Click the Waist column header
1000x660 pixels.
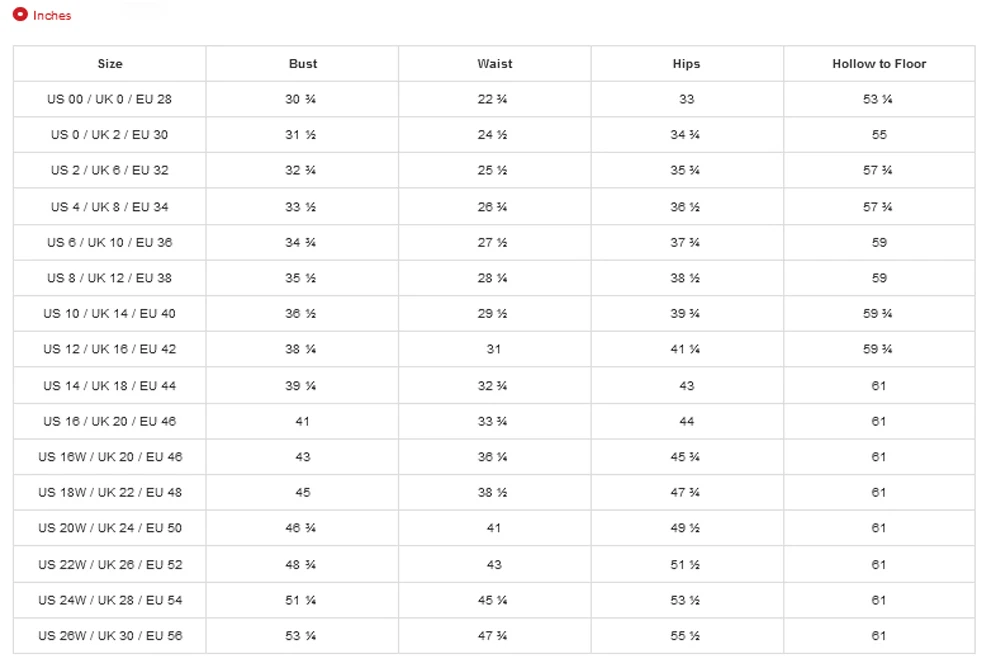(495, 64)
